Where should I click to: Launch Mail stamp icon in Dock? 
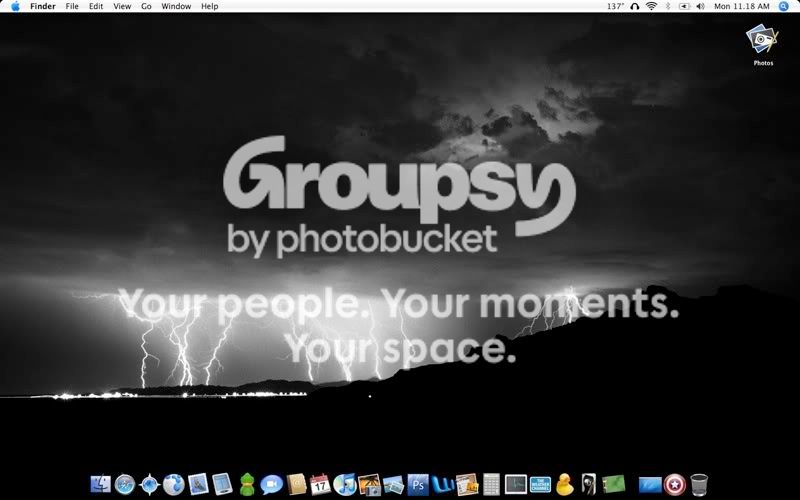(198, 484)
